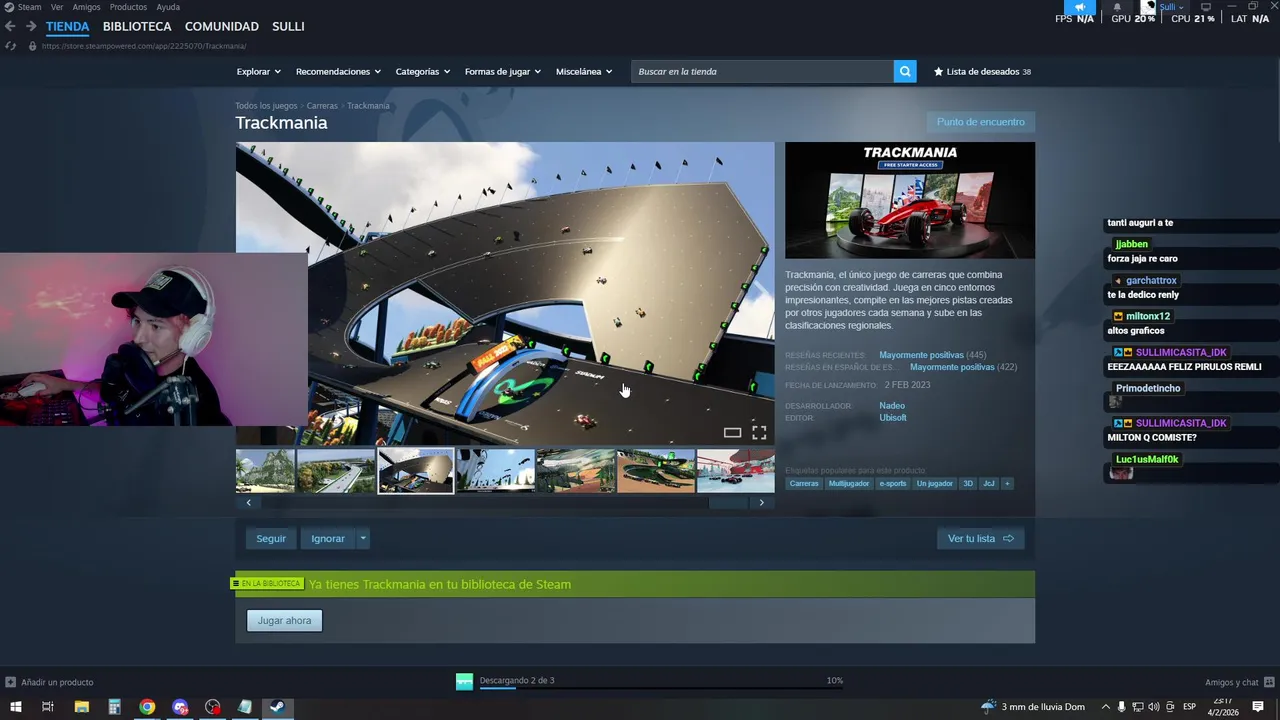
Task: Click the Jugar ahora button
Action: coord(285,620)
